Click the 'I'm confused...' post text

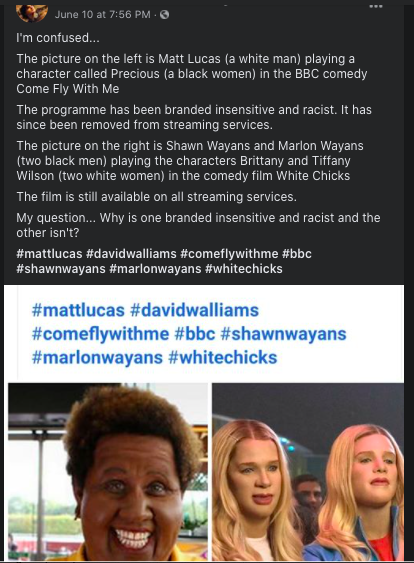(58, 37)
